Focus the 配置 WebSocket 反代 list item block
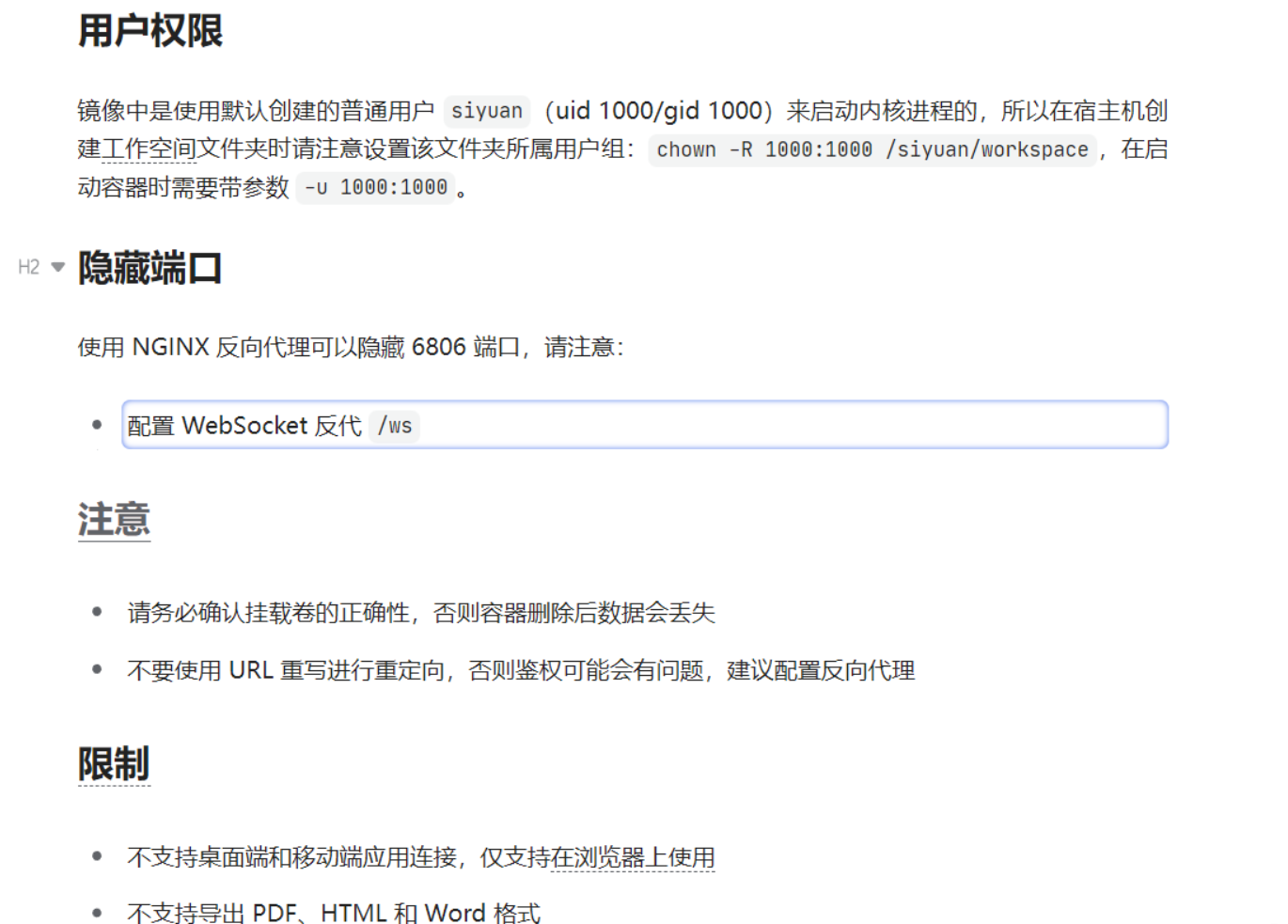1288x924 pixels. (x=645, y=425)
